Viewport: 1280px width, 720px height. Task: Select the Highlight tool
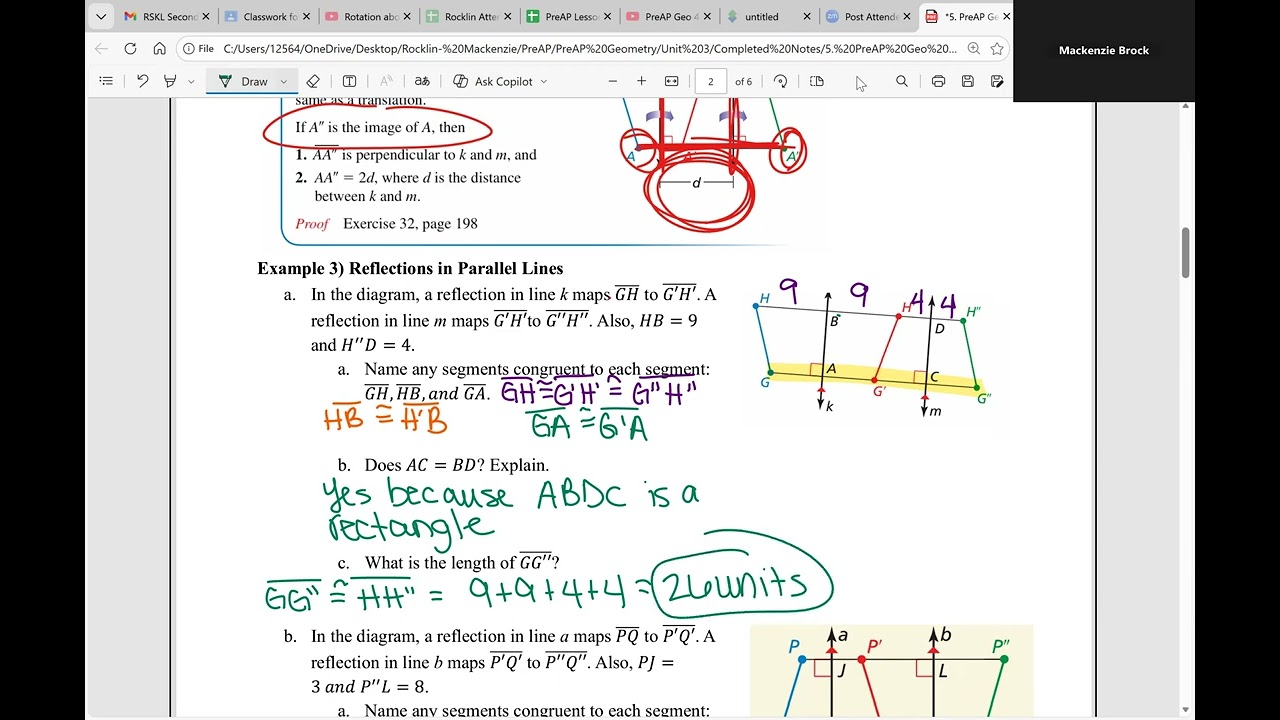pos(170,81)
